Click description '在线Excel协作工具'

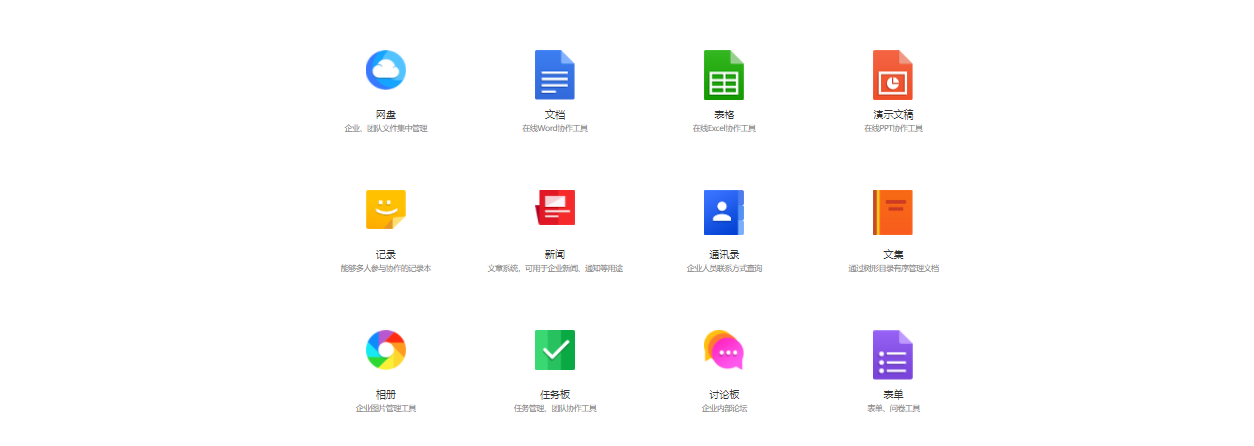click(x=724, y=129)
